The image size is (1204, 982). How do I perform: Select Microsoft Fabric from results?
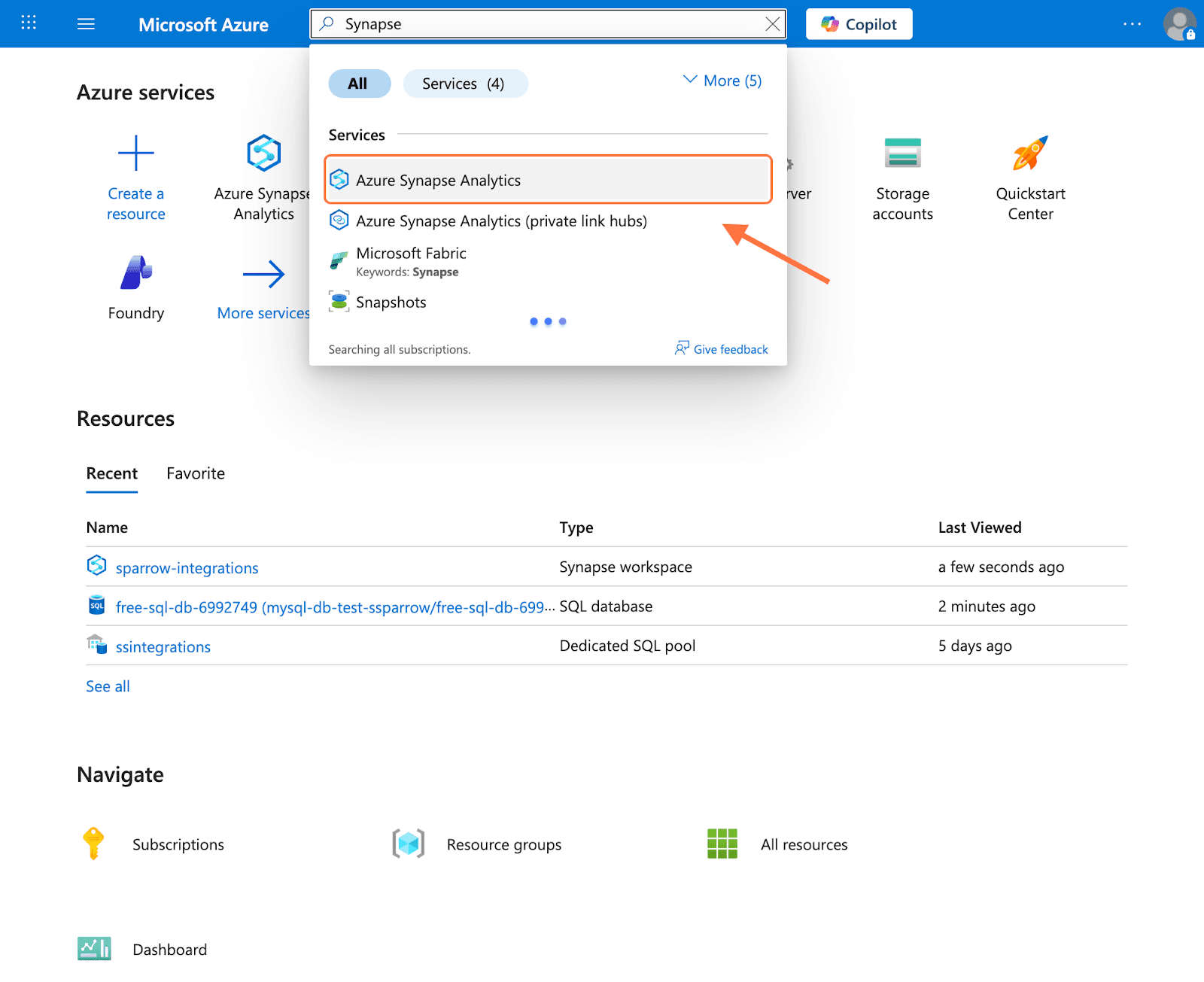pos(411,254)
